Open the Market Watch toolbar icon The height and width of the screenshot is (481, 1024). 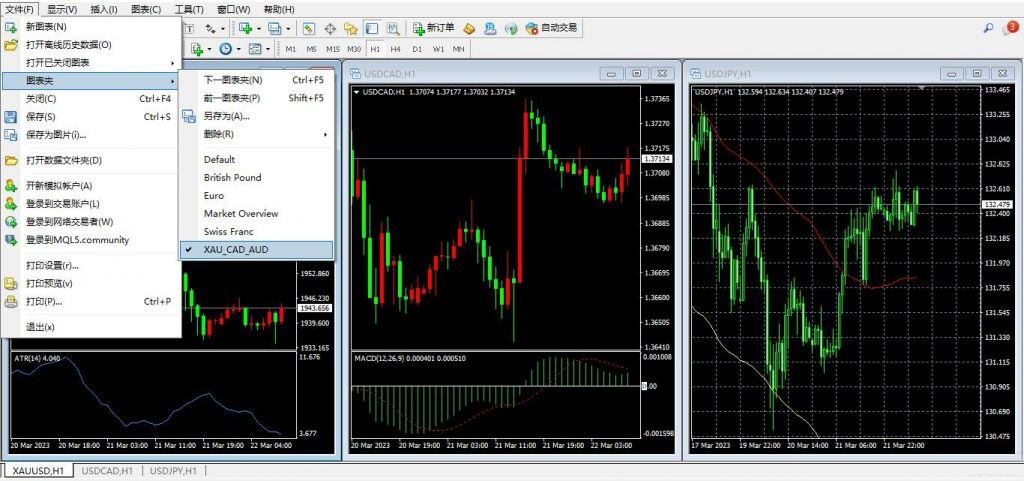click(x=309, y=29)
